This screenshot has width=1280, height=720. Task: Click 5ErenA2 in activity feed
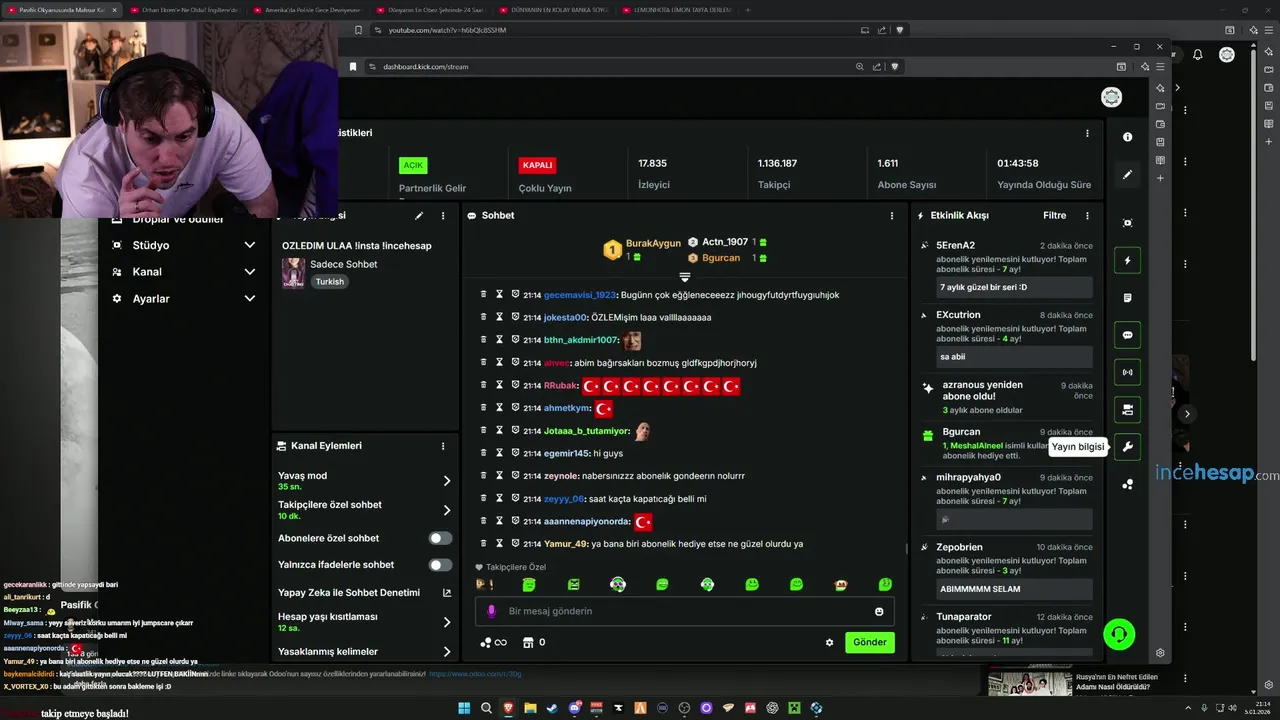955,245
